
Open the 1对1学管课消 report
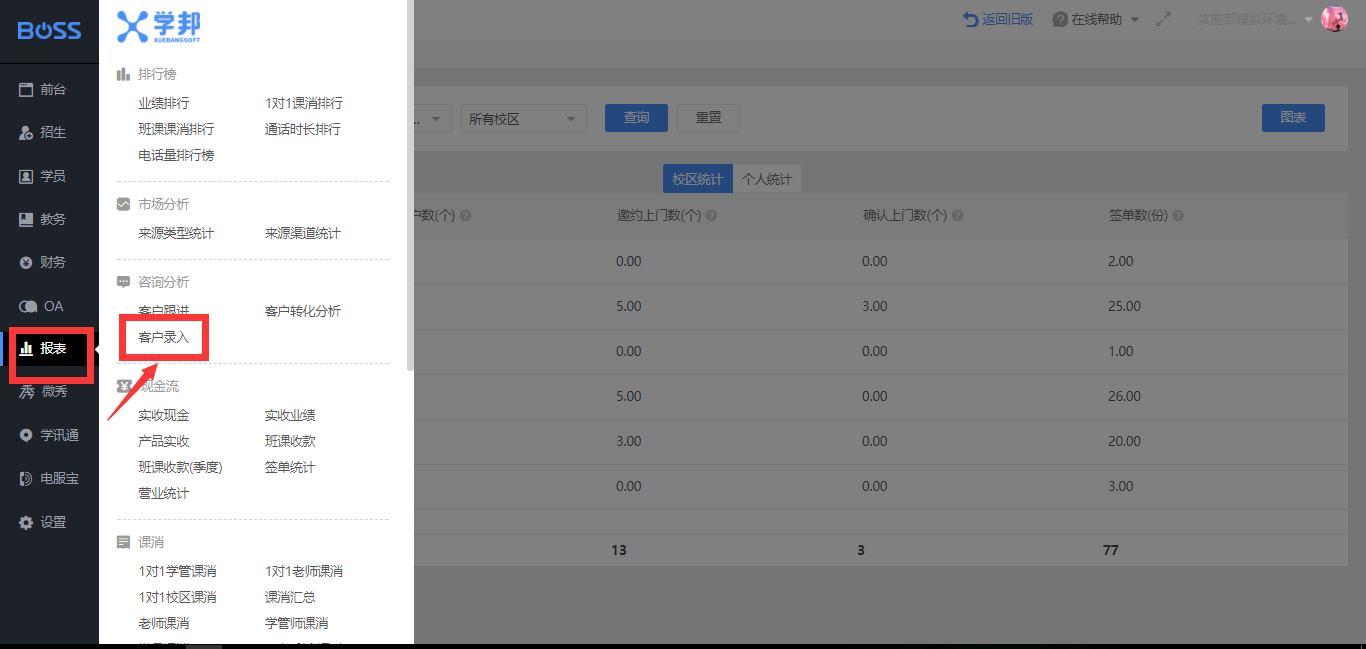(177, 571)
